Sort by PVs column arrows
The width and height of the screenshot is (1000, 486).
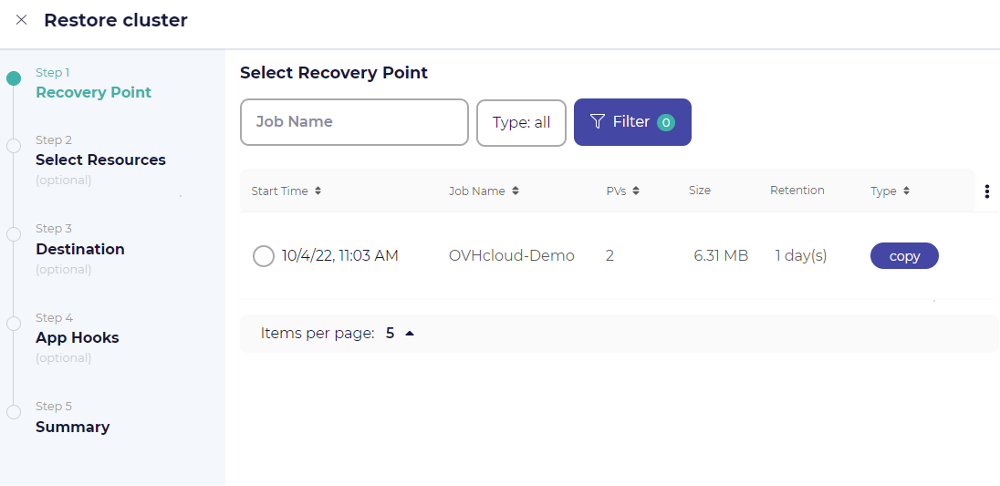(x=636, y=191)
